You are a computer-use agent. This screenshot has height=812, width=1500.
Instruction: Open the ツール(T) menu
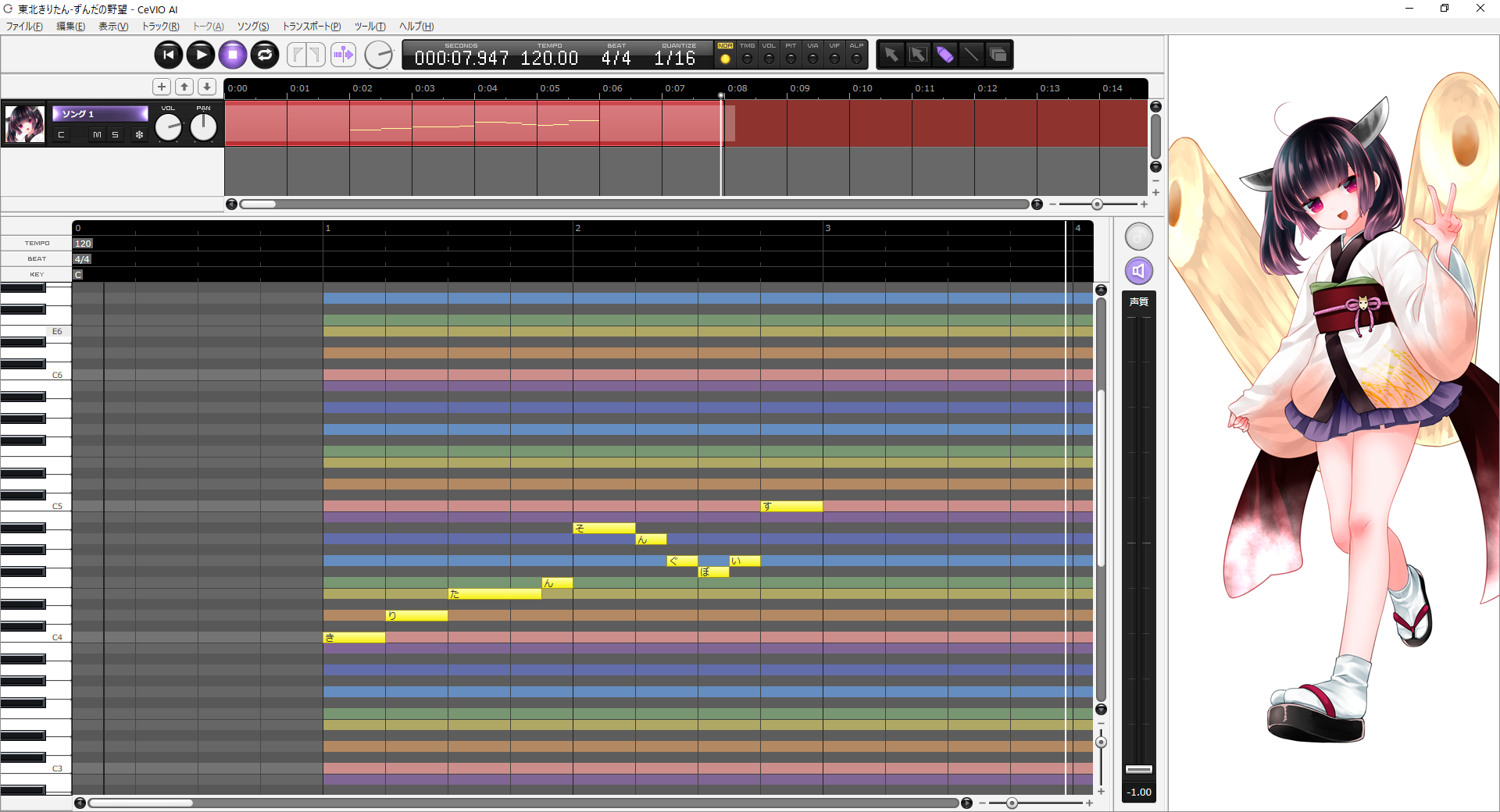[x=370, y=27]
